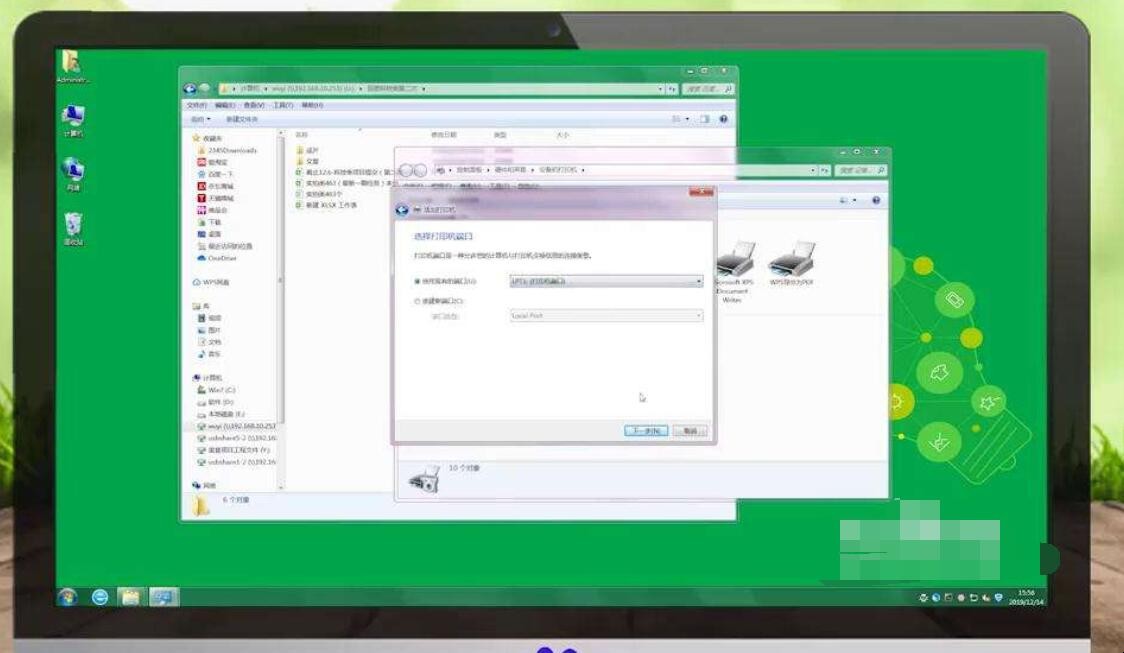Click address bar in Devices and Printers window
This screenshot has width=1124, height=653.
(624, 171)
